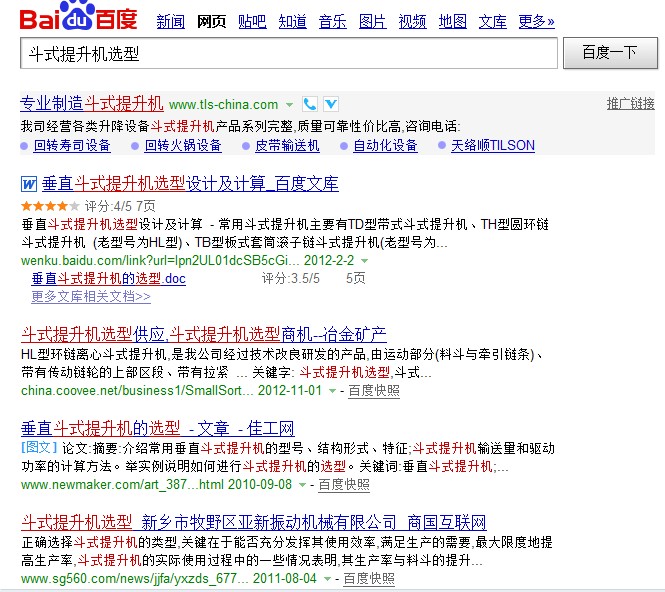Open 百度快照 for www.newmaker.com result
The height and width of the screenshot is (592, 665).
point(344,485)
